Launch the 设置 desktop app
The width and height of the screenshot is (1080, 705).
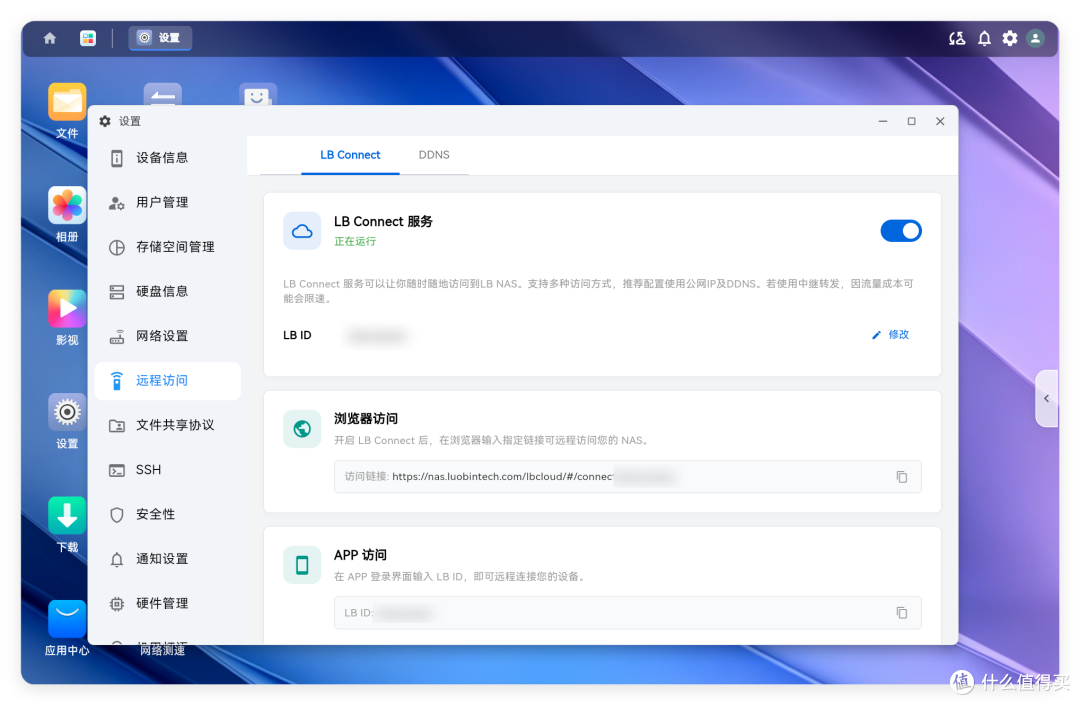[67, 421]
